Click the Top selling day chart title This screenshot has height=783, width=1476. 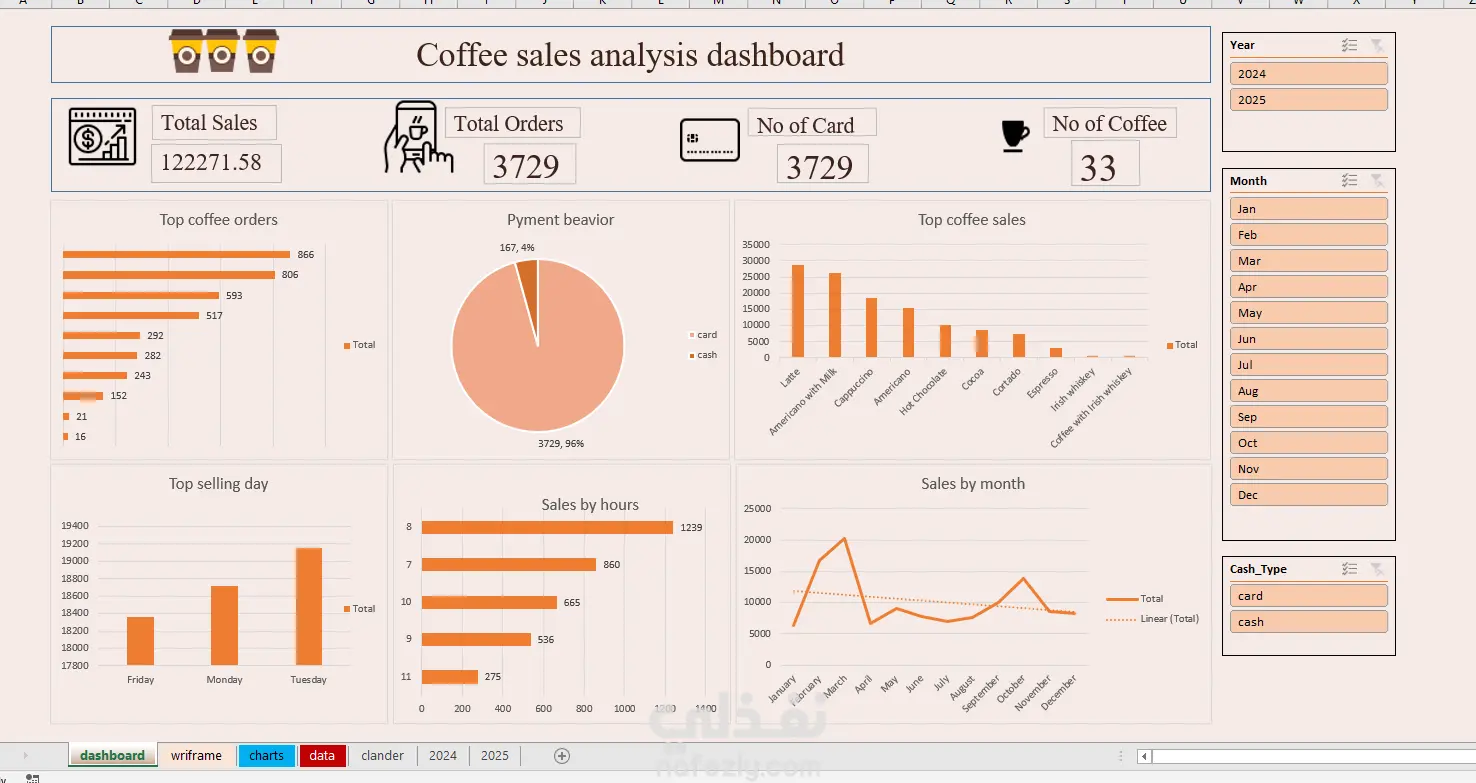point(219,484)
